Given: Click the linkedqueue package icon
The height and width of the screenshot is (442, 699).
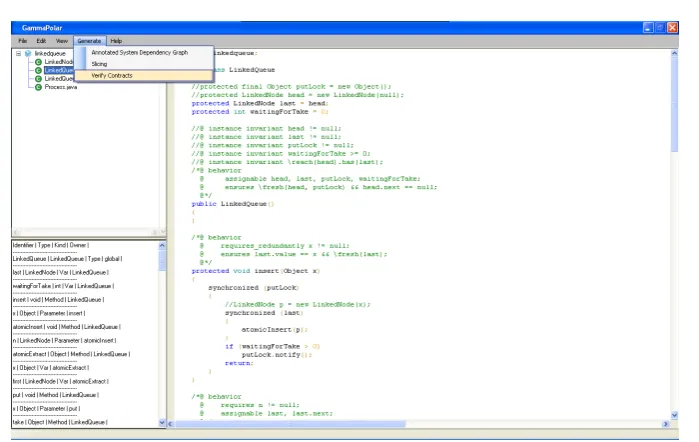Looking at the screenshot, I should coord(28,54).
